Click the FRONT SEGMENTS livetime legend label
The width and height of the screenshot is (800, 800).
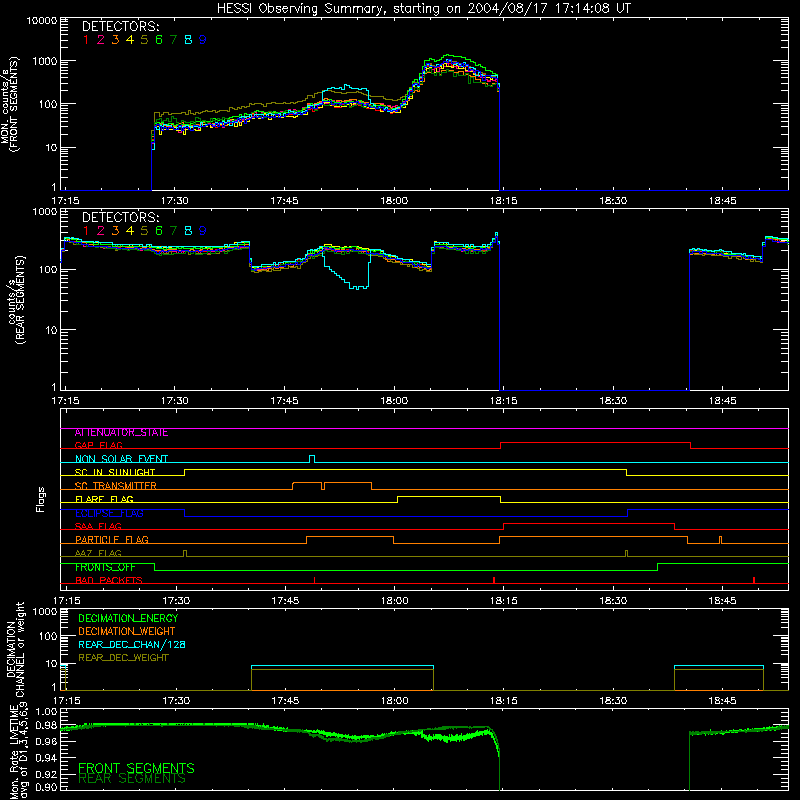tap(136, 768)
